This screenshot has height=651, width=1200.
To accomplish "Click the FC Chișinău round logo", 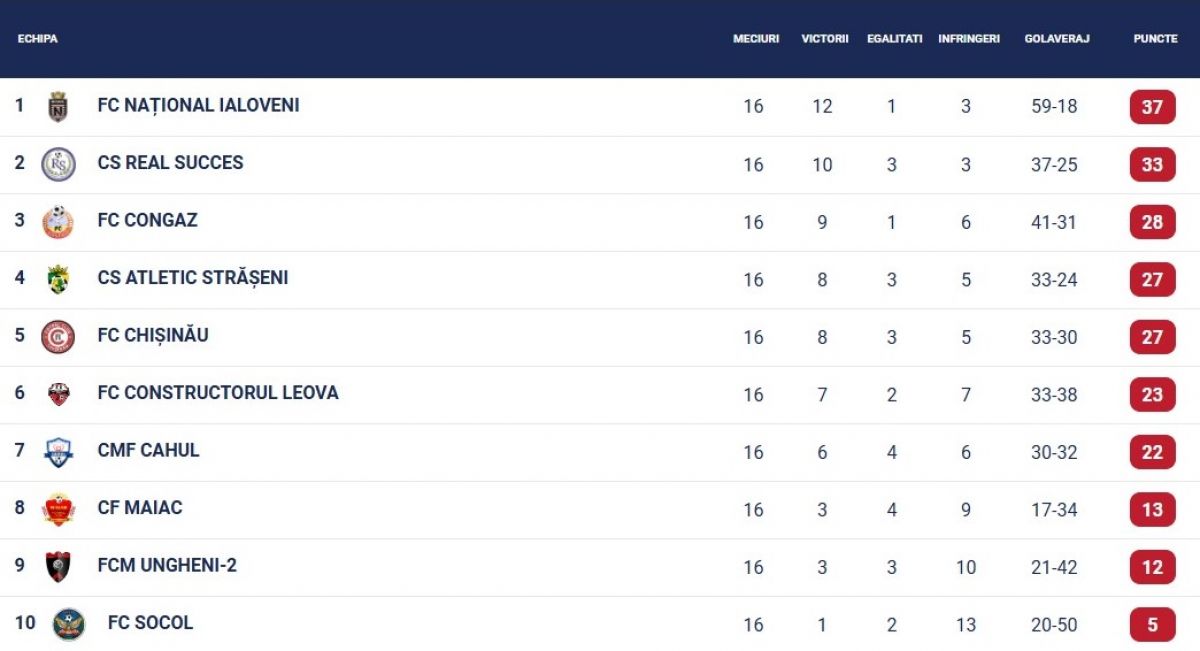I will point(58,337).
